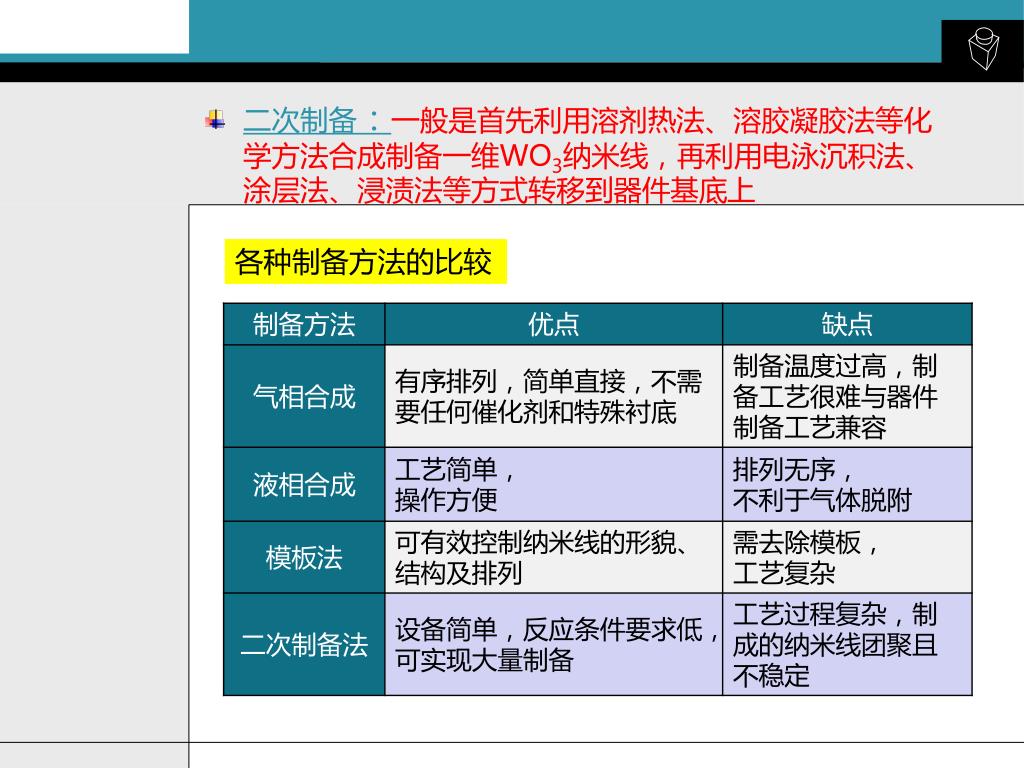This screenshot has width=1024, height=768.
Task: Select the yellow heading 各种制备方法的比较
Action: (x=365, y=262)
